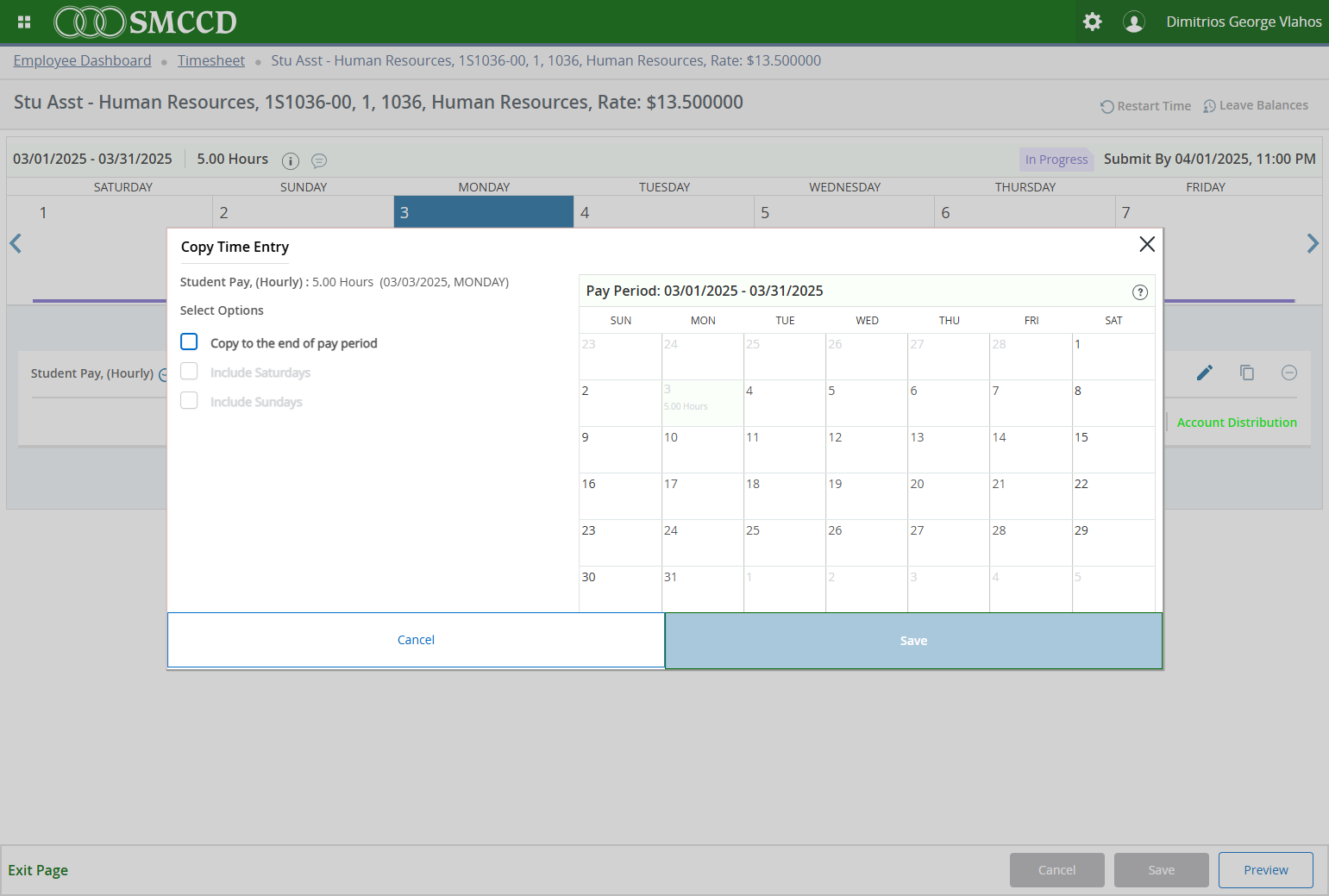Remove the entry with minus icon
Image resolution: width=1329 pixels, height=896 pixels.
(1289, 373)
